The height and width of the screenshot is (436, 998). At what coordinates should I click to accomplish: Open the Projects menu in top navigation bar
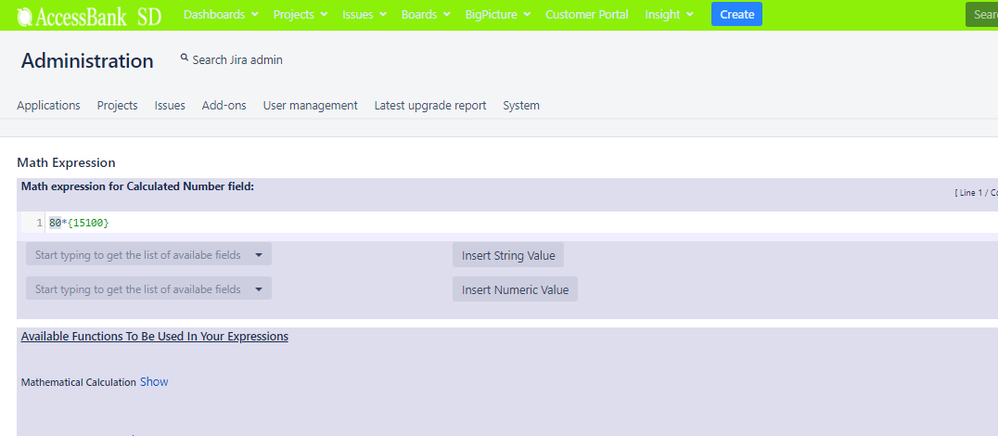click(300, 14)
